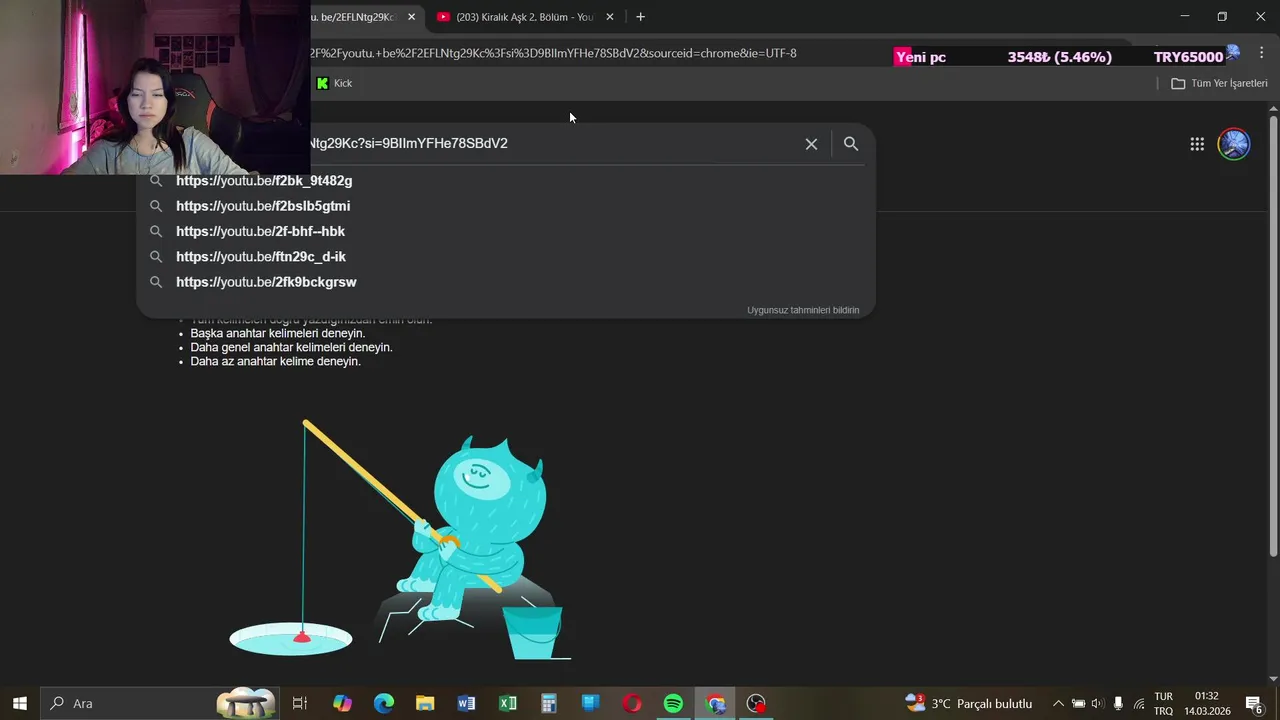Select suggestion youtu.be/2f-bhf--hbk

tap(505, 231)
